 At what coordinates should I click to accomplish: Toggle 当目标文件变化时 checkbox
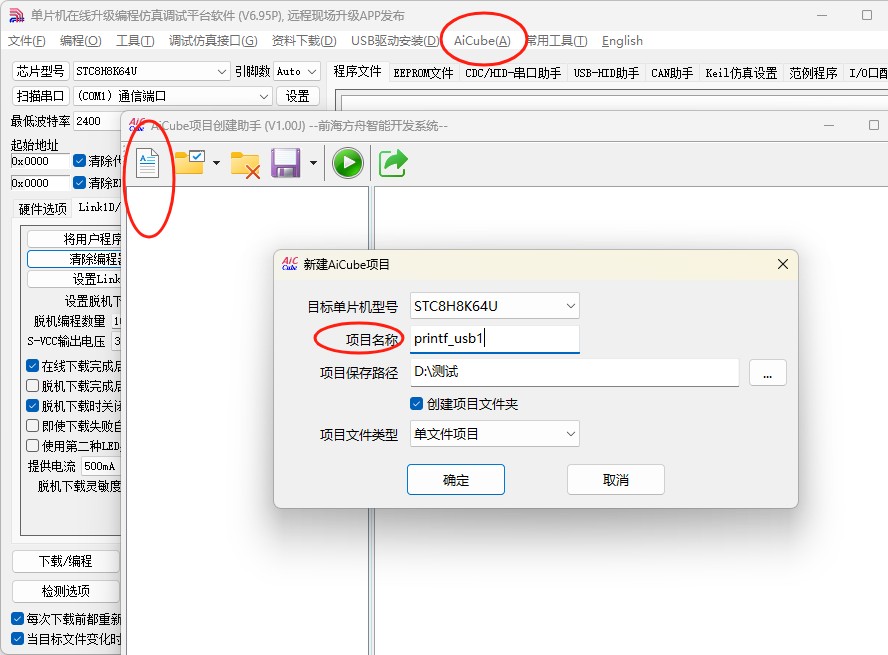click(18, 639)
